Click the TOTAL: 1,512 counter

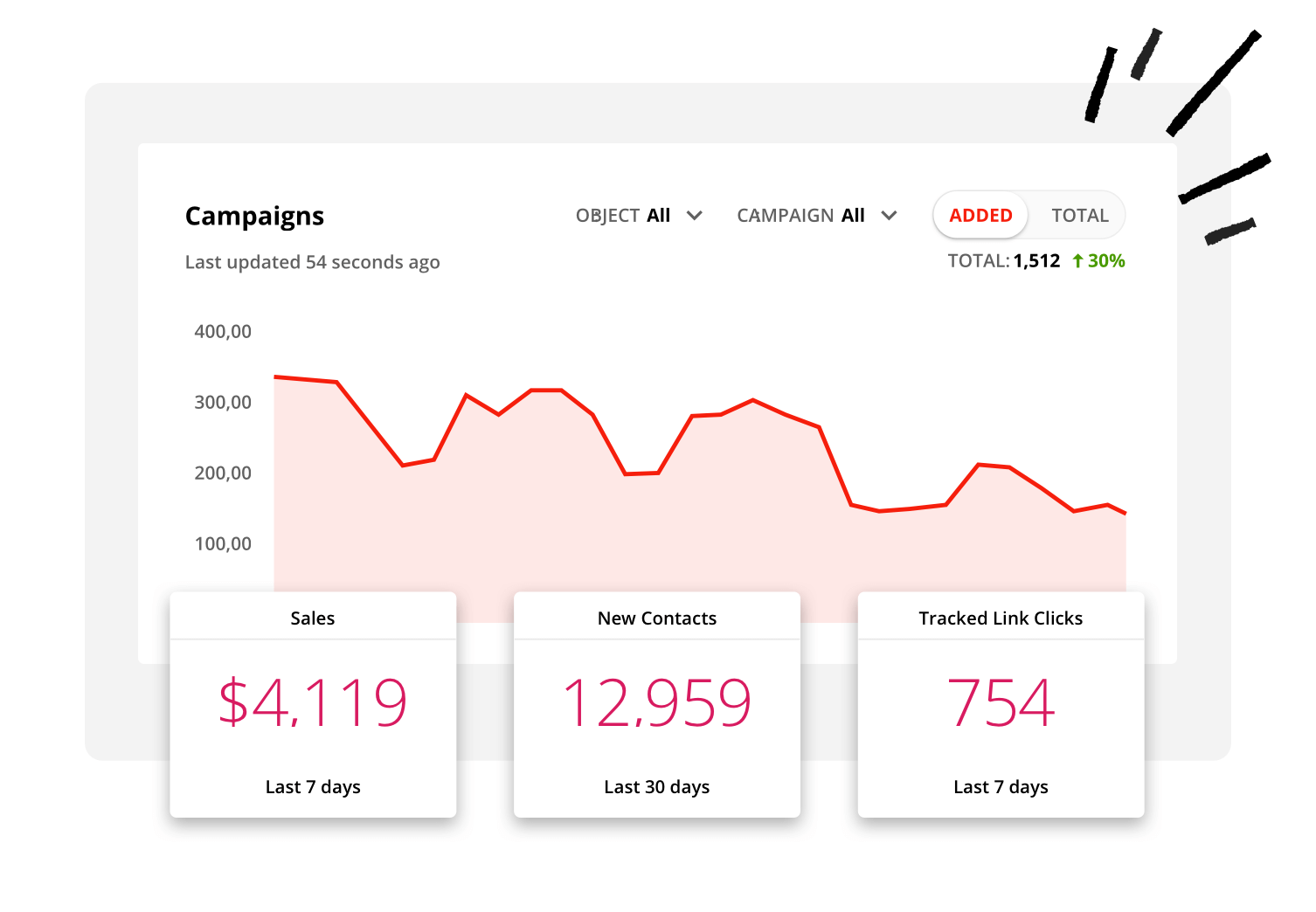click(x=1005, y=260)
